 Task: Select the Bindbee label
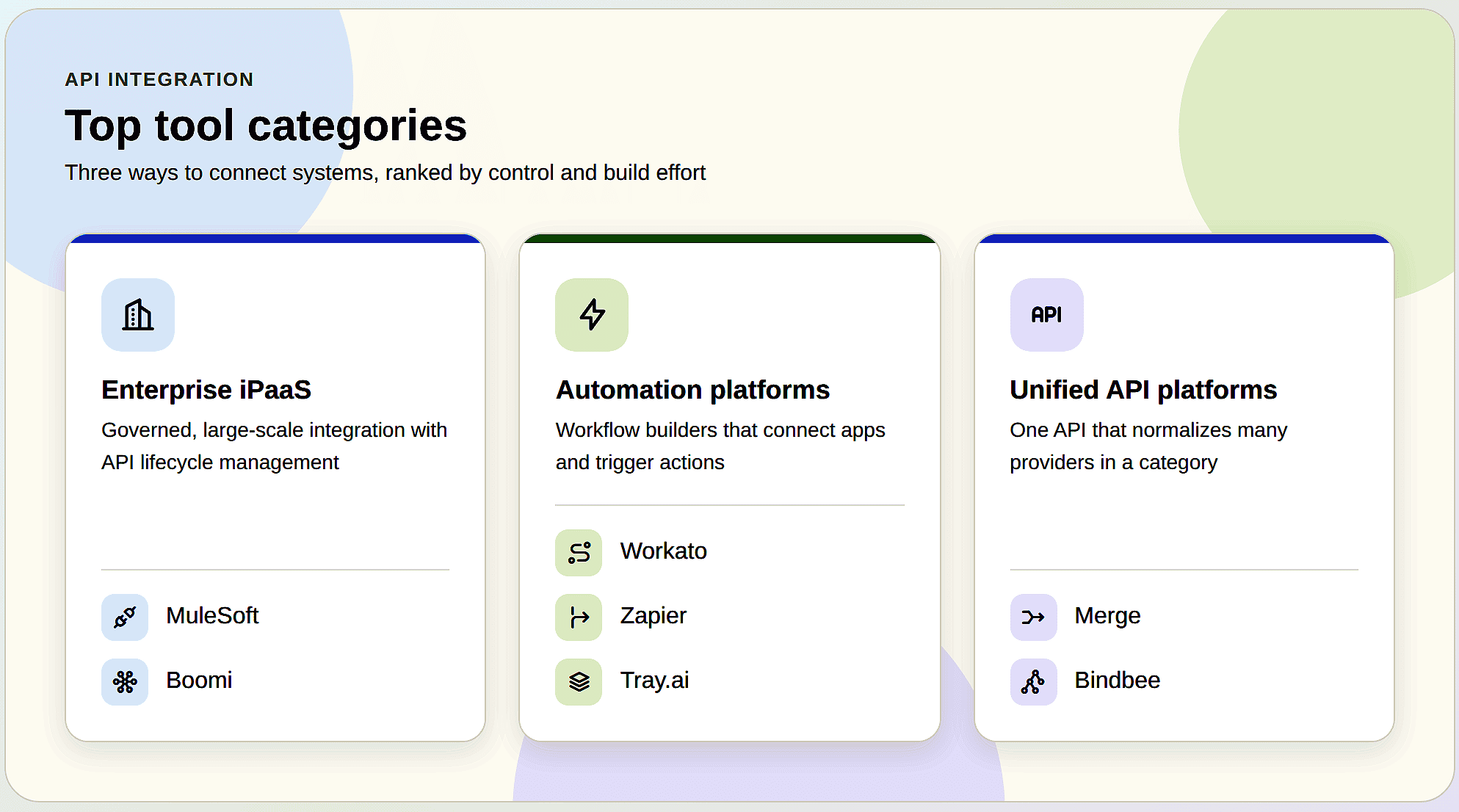tap(1117, 680)
